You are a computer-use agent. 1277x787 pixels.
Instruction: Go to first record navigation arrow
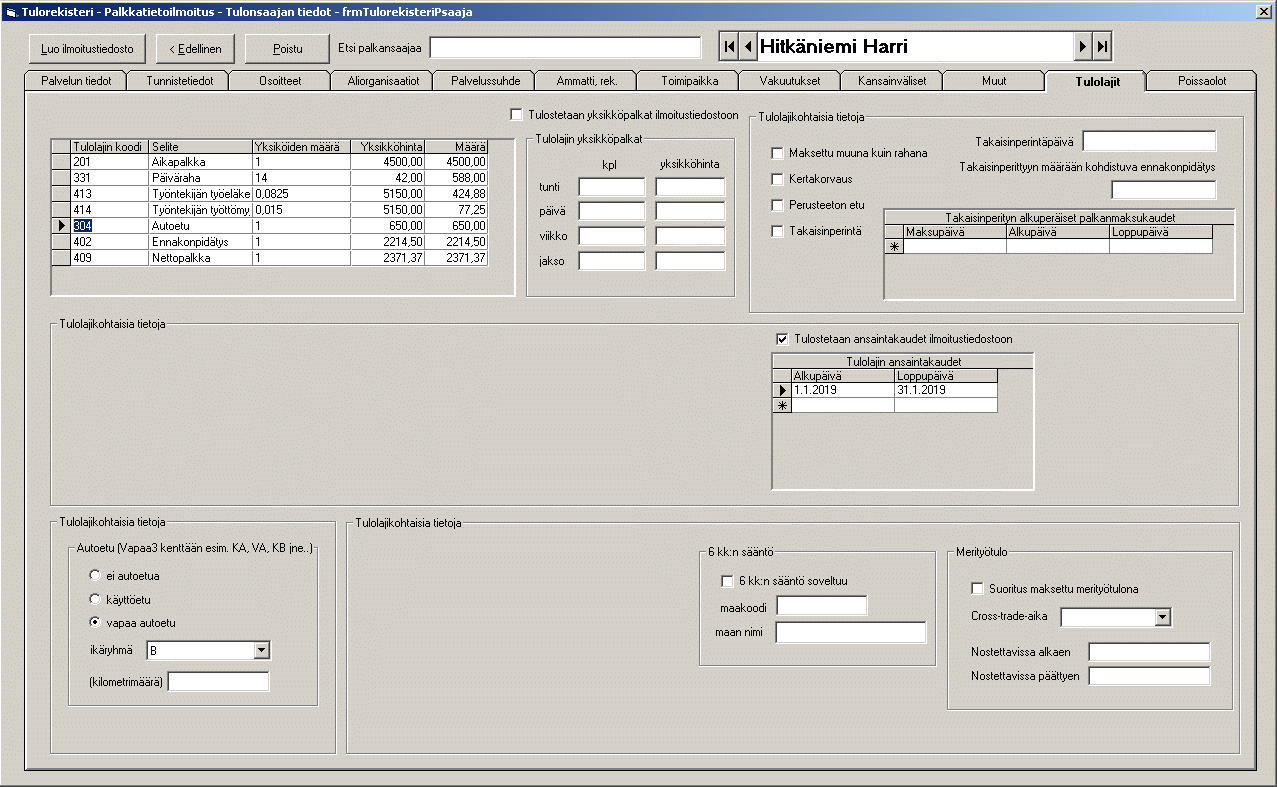[x=729, y=47]
